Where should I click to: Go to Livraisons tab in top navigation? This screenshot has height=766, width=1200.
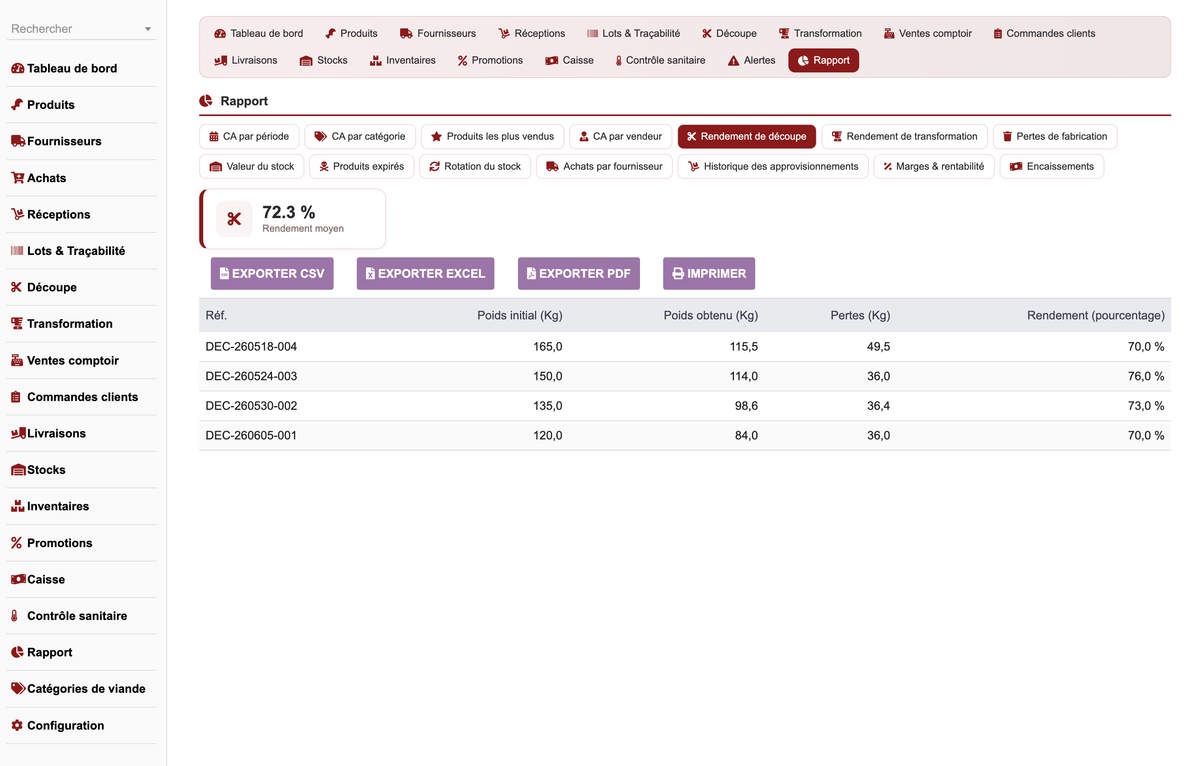[x=246, y=60]
